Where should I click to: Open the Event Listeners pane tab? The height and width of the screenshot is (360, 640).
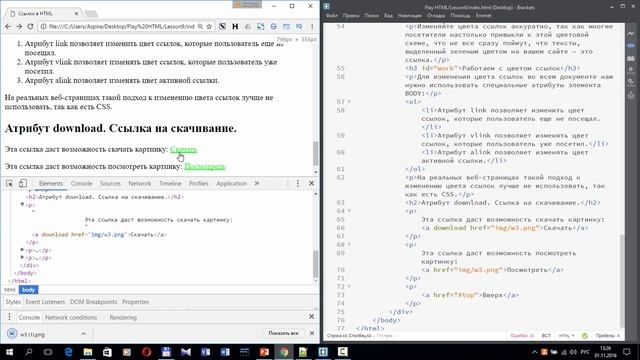(x=45, y=302)
